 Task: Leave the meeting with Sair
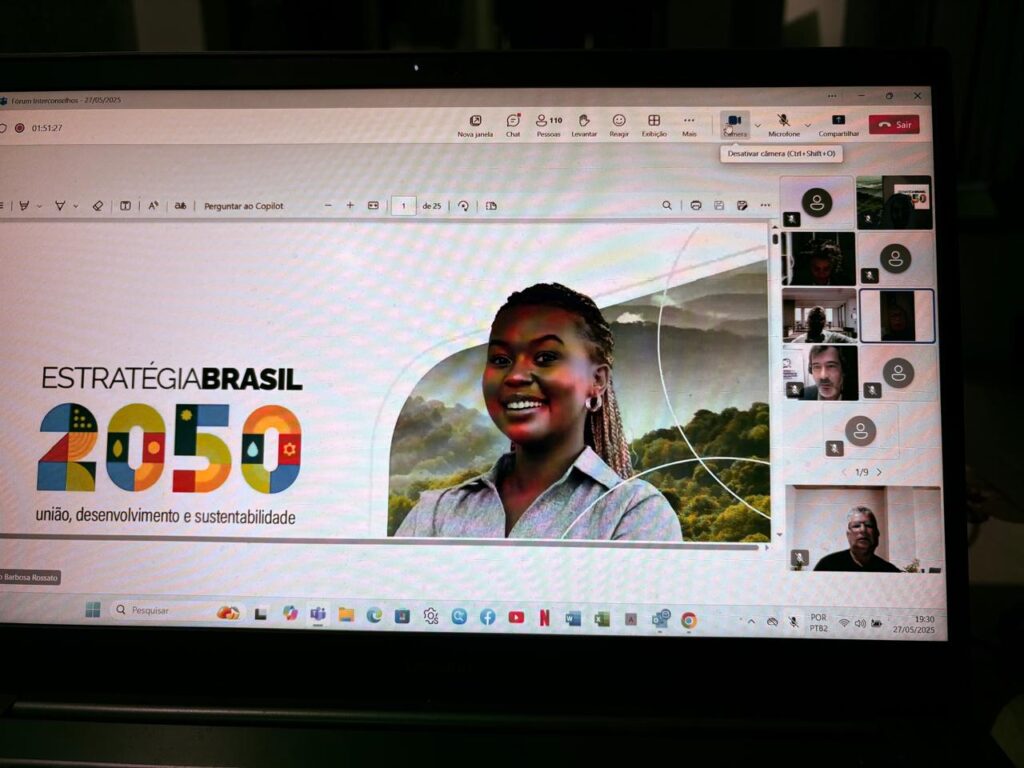(x=894, y=125)
